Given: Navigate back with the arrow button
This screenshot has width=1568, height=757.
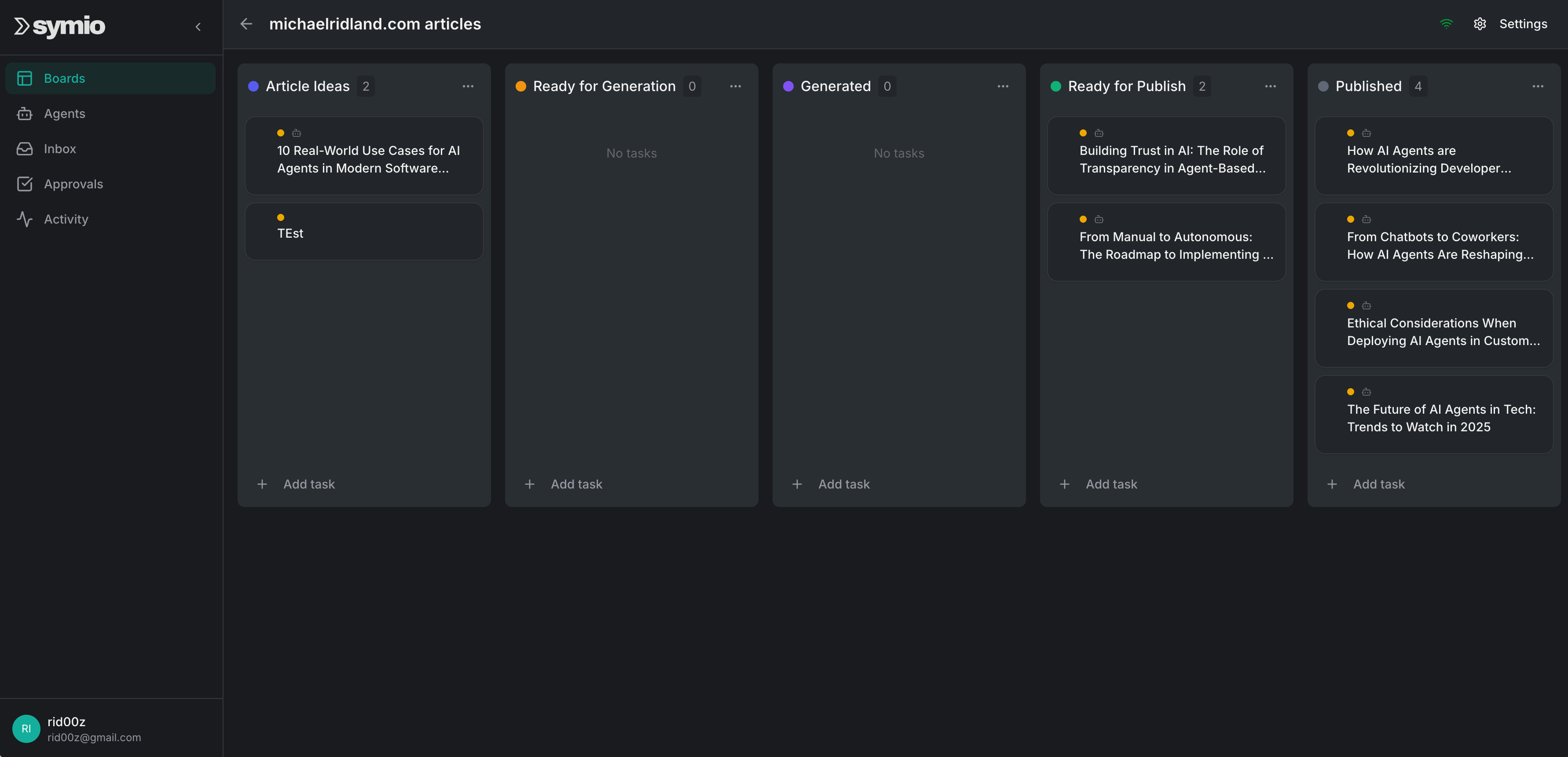Looking at the screenshot, I should click(246, 24).
